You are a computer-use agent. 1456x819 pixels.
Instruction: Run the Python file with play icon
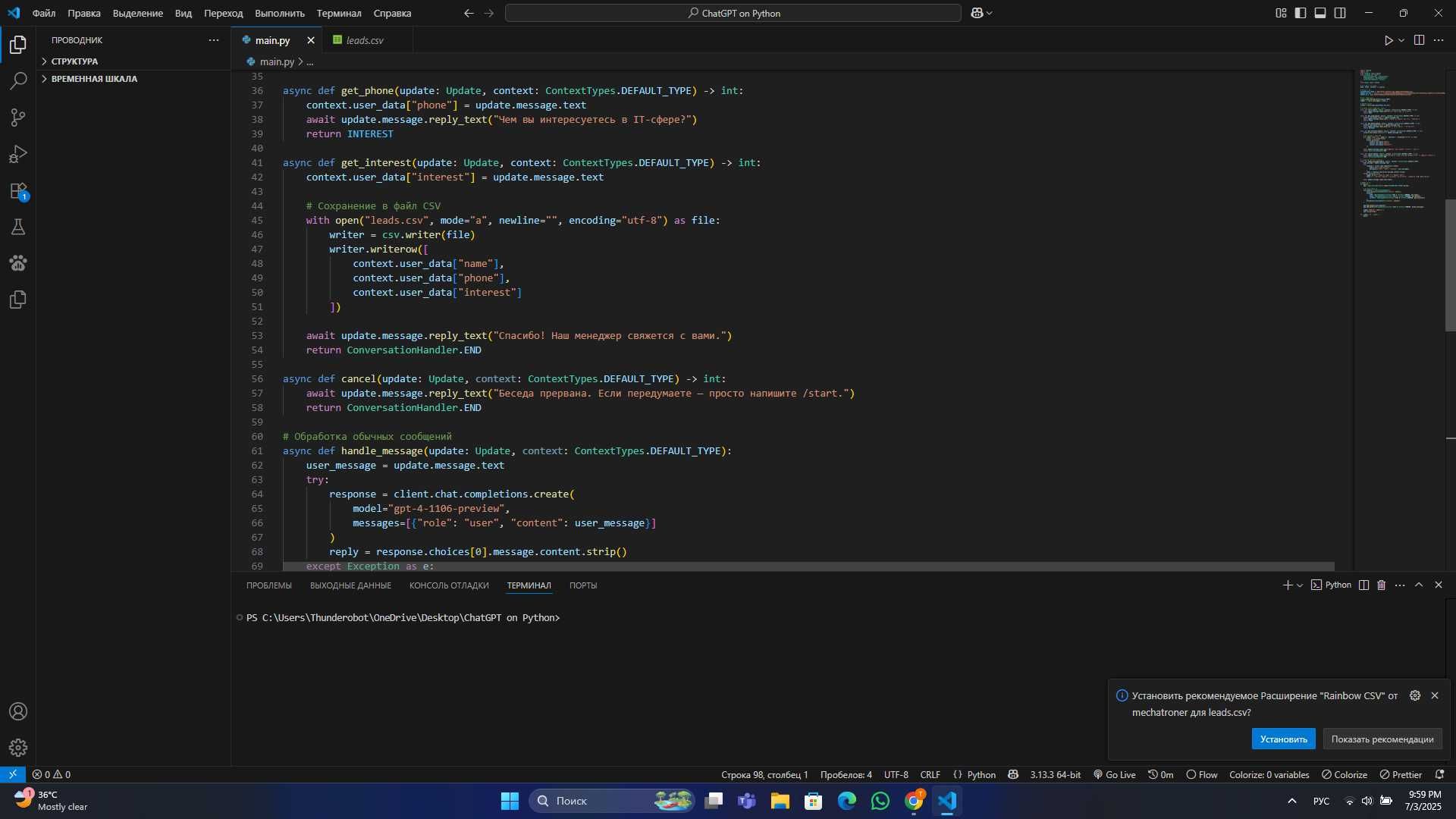(1388, 40)
